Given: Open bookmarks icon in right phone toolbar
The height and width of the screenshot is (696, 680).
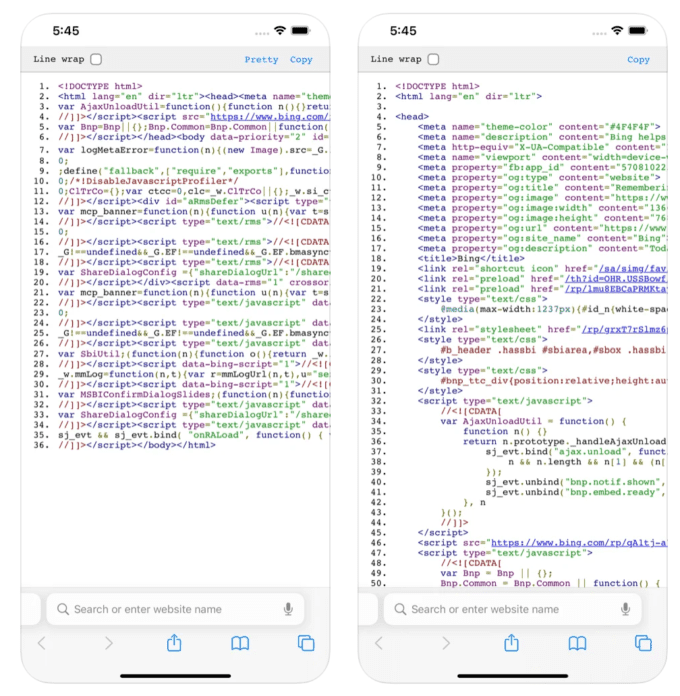Looking at the screenshot, I should point(577,643).
